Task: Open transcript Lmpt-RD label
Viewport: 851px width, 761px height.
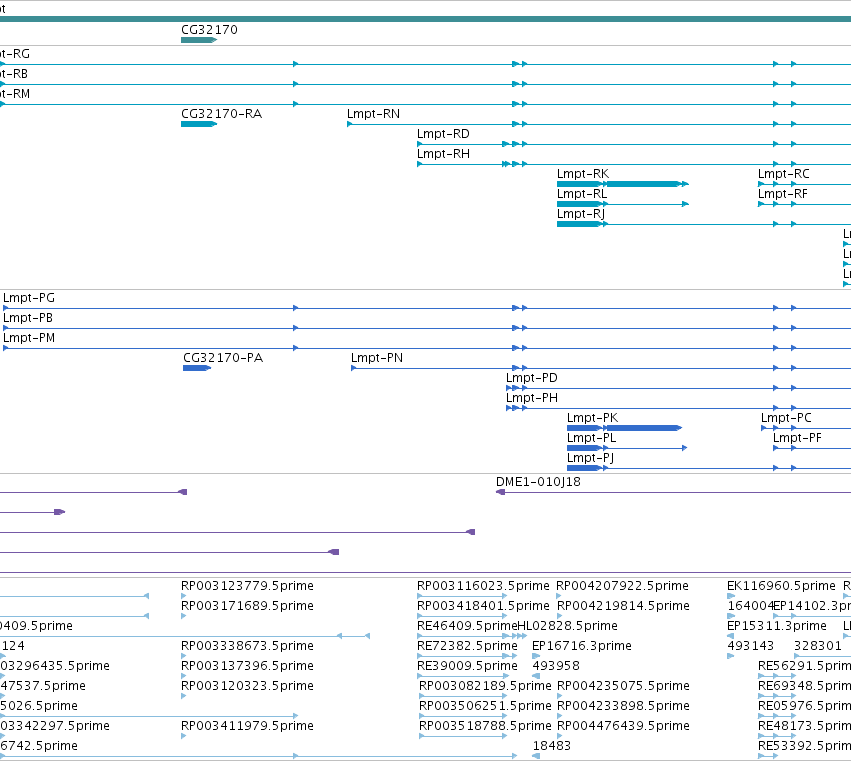Action: 443,134
